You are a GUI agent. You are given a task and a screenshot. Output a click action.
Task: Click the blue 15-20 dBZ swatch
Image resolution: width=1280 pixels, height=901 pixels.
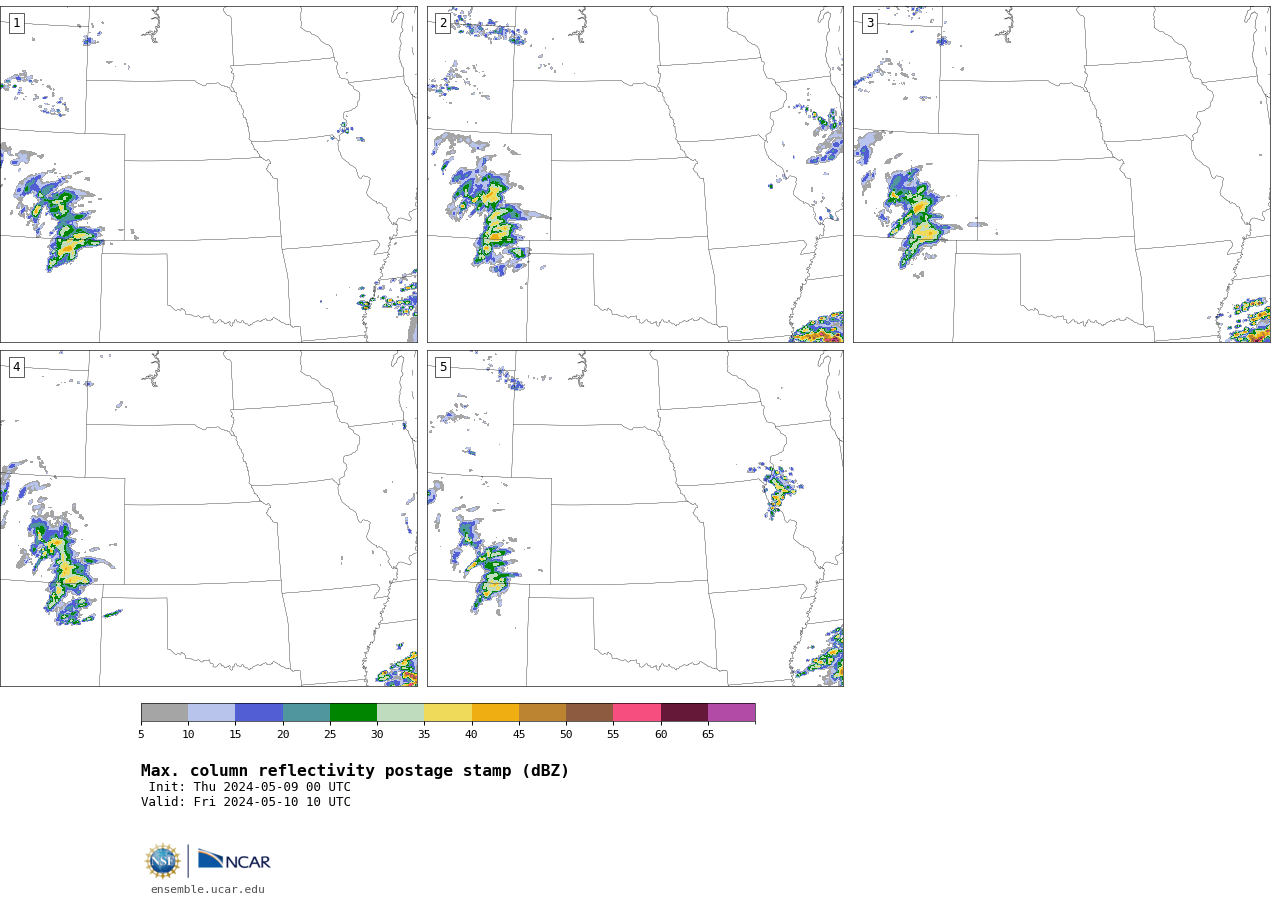[259, 713]
